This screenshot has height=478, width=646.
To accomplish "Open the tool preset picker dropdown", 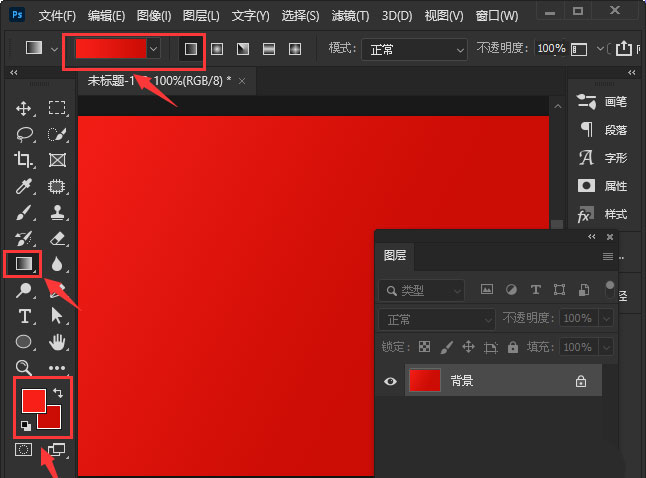I will [54, 49].
